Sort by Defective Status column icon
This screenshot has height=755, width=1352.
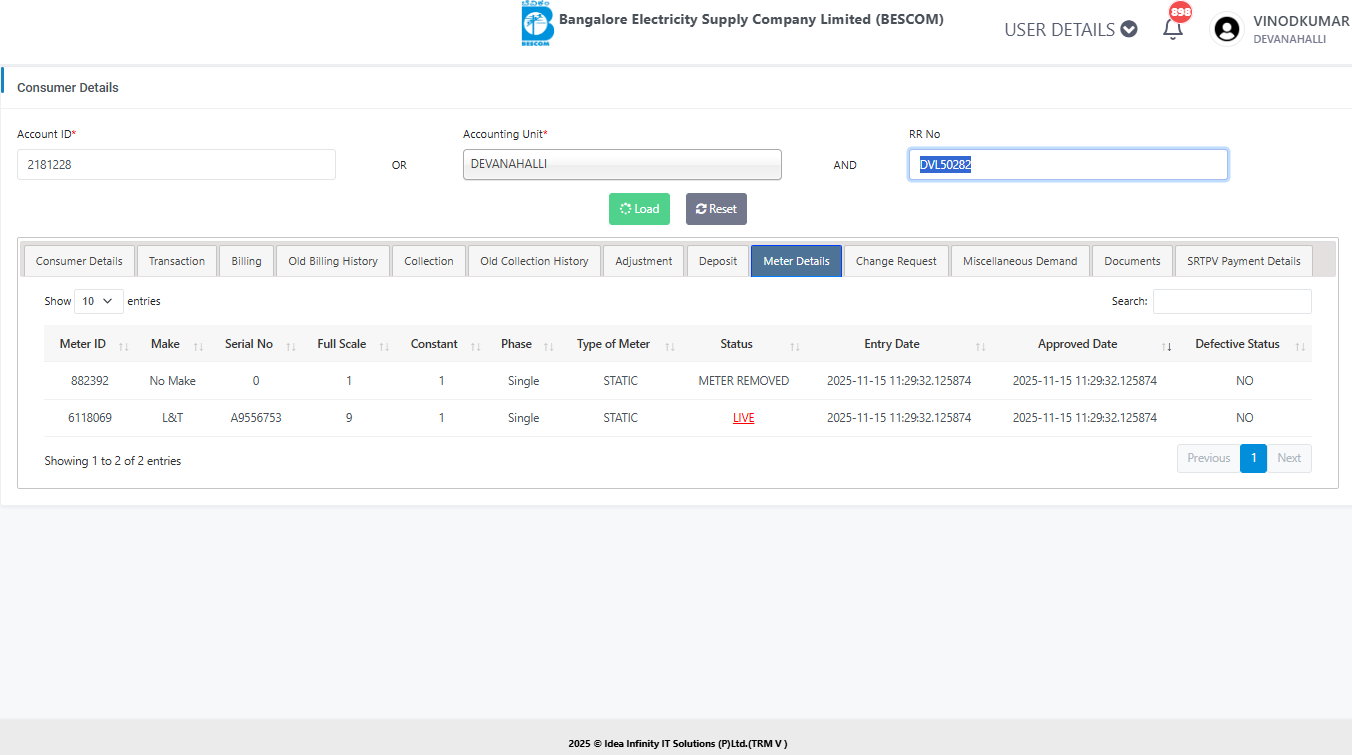pyautogui.click(x=1300, y=345)
